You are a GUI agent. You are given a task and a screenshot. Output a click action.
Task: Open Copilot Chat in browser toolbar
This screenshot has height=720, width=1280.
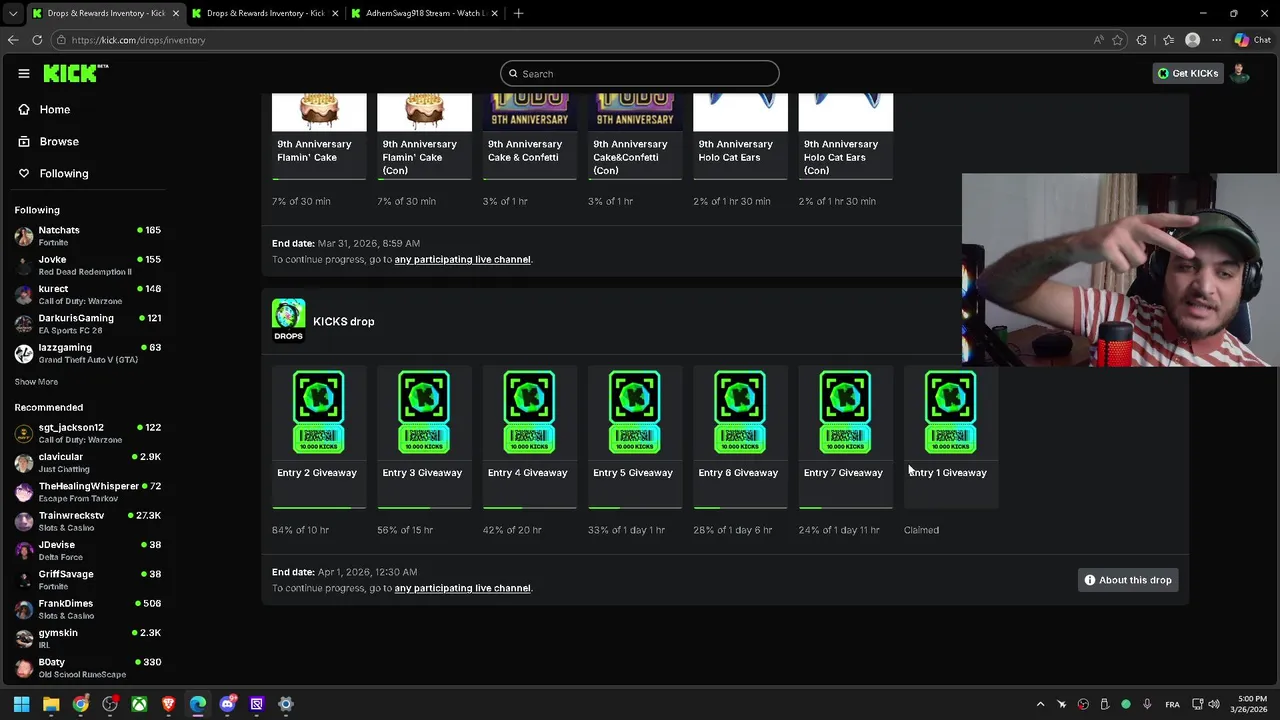(1251, 40)
